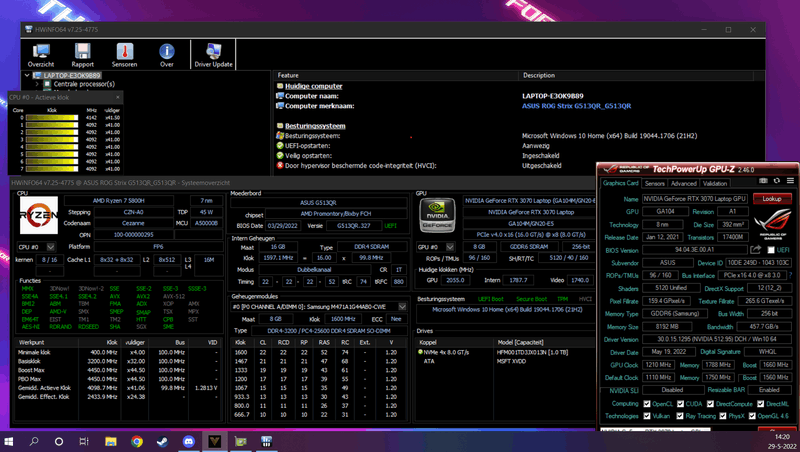Viewport: 800px width, 452px height.
Task: Click Core 7 clock bar
Action: click(x=52, y=169)
